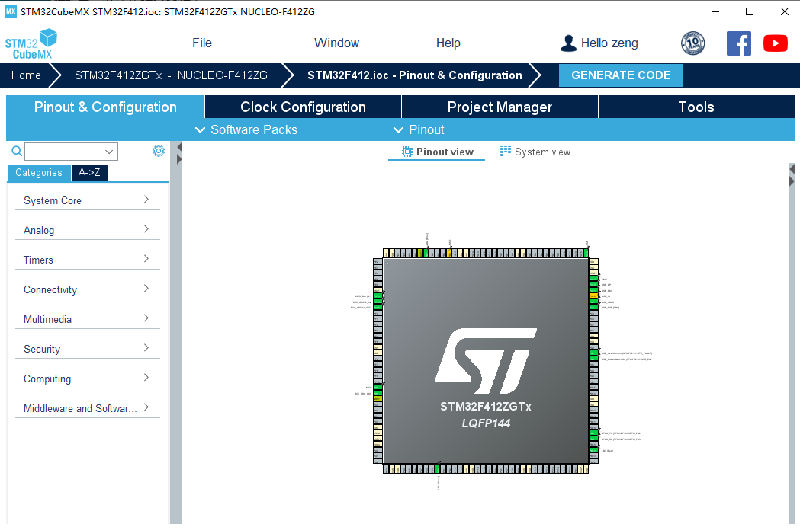
Task: Click the ST logo on the chip
Action: pos(485,361)
